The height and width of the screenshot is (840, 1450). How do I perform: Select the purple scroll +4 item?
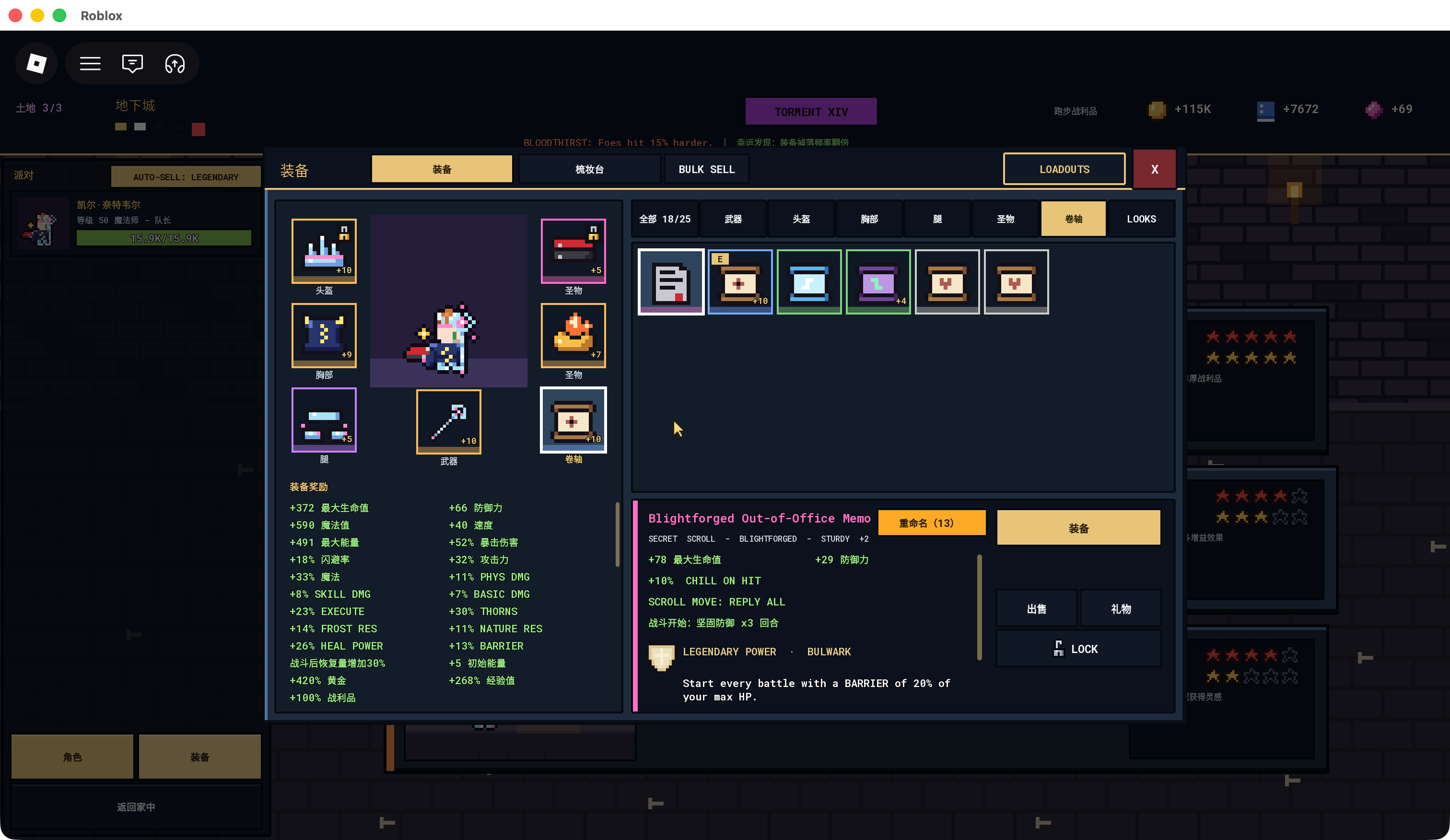pyautogui.click(x=878, y=282)
